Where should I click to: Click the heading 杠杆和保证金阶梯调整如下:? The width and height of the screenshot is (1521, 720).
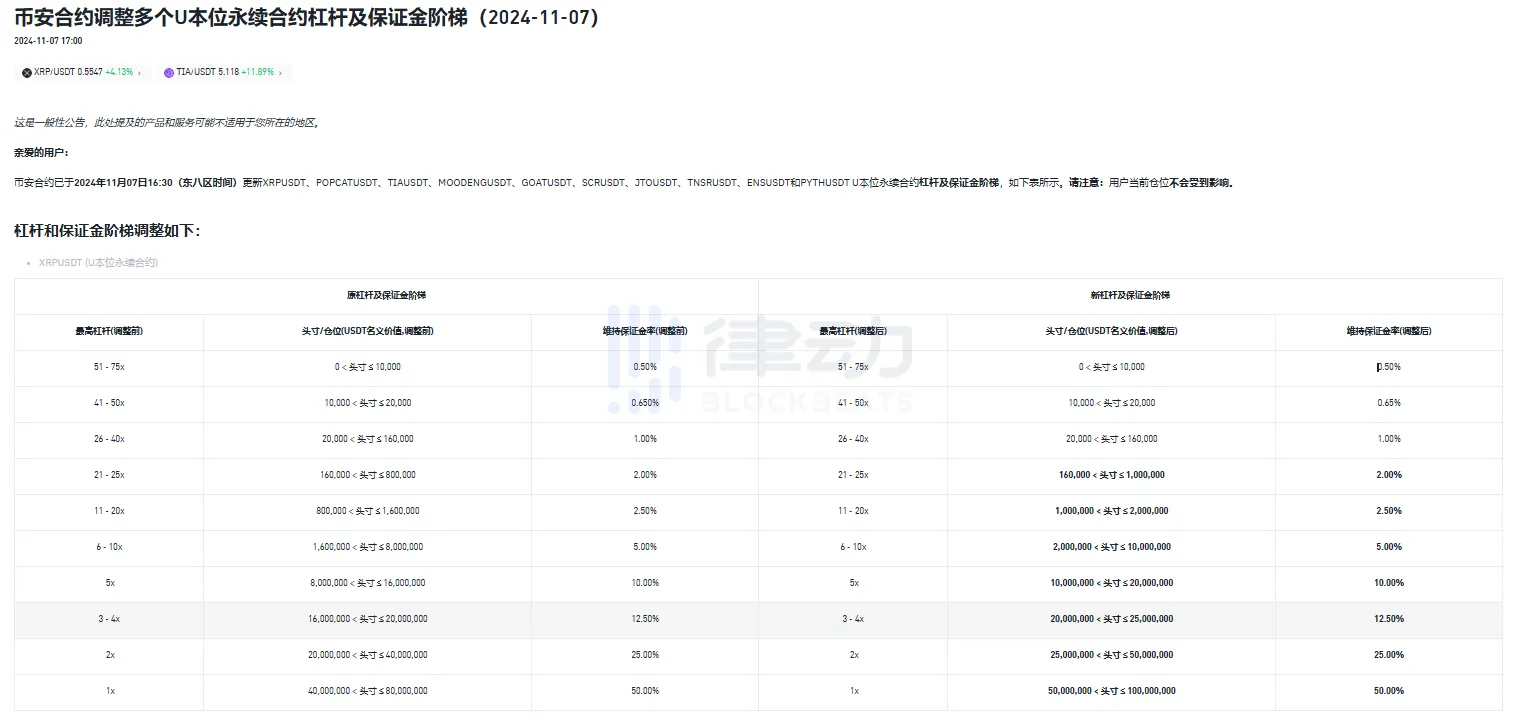coord(107,231)
